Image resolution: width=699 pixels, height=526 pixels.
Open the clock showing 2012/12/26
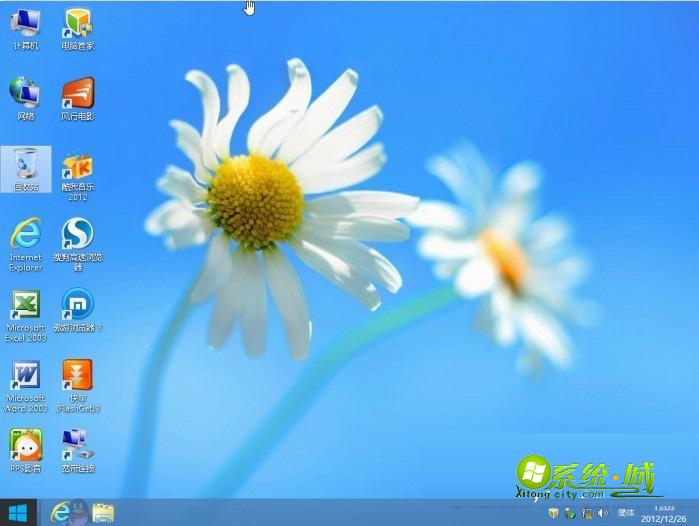coord(664,514)
